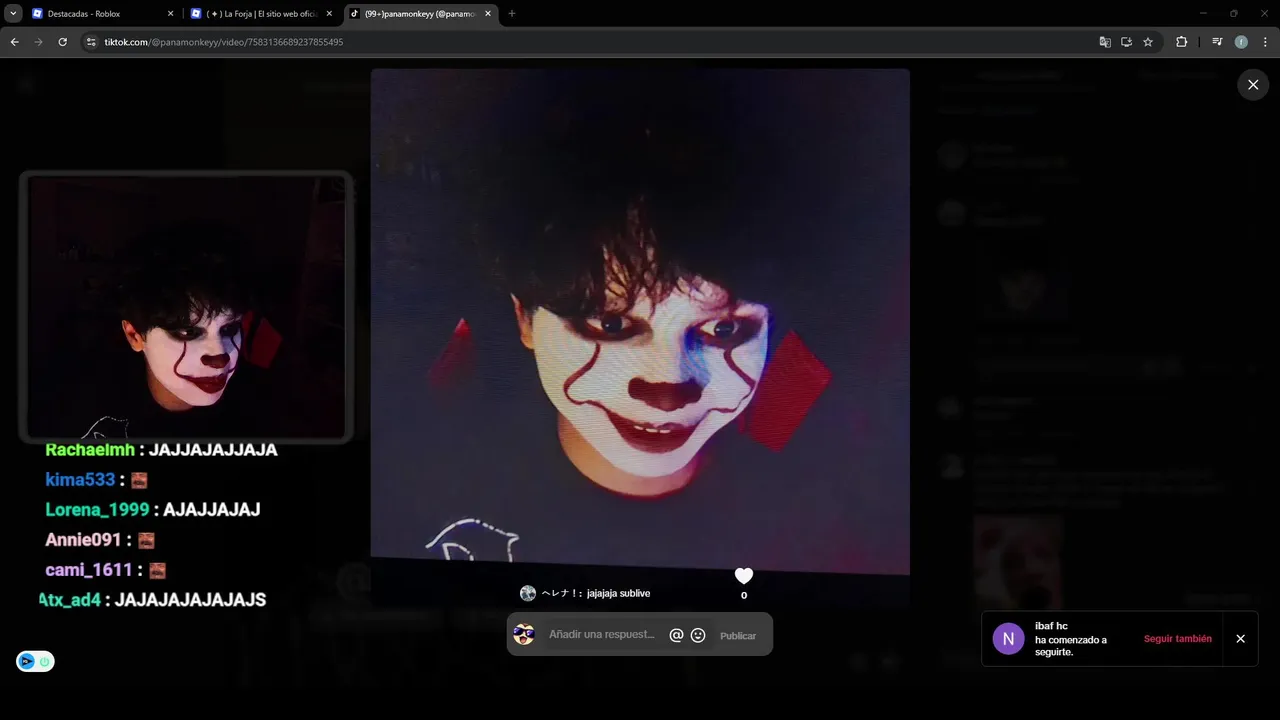Reload the TikTok page
Viewport: 1280px width, 720px height.
pos(62,42)
